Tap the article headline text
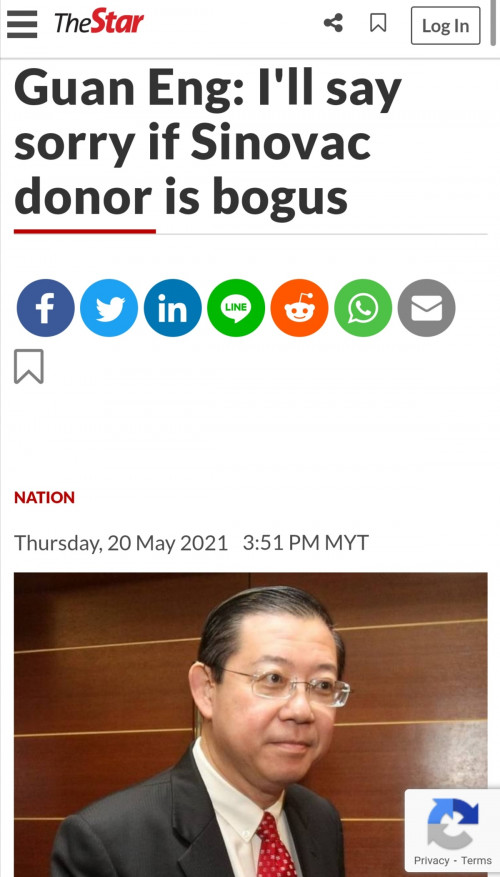 point(208,144)
